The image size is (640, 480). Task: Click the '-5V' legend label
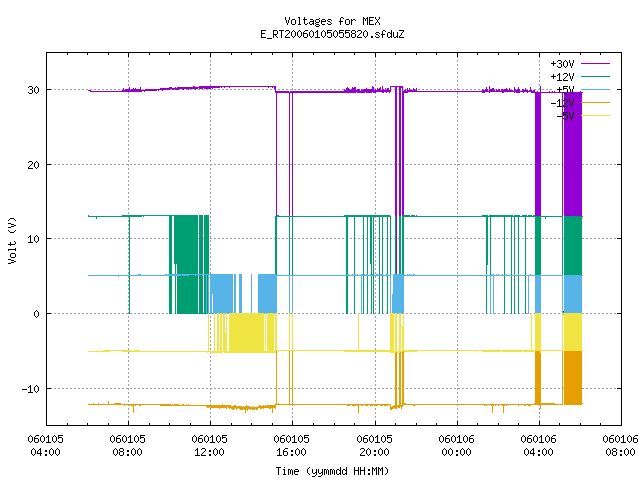(565, 116)
